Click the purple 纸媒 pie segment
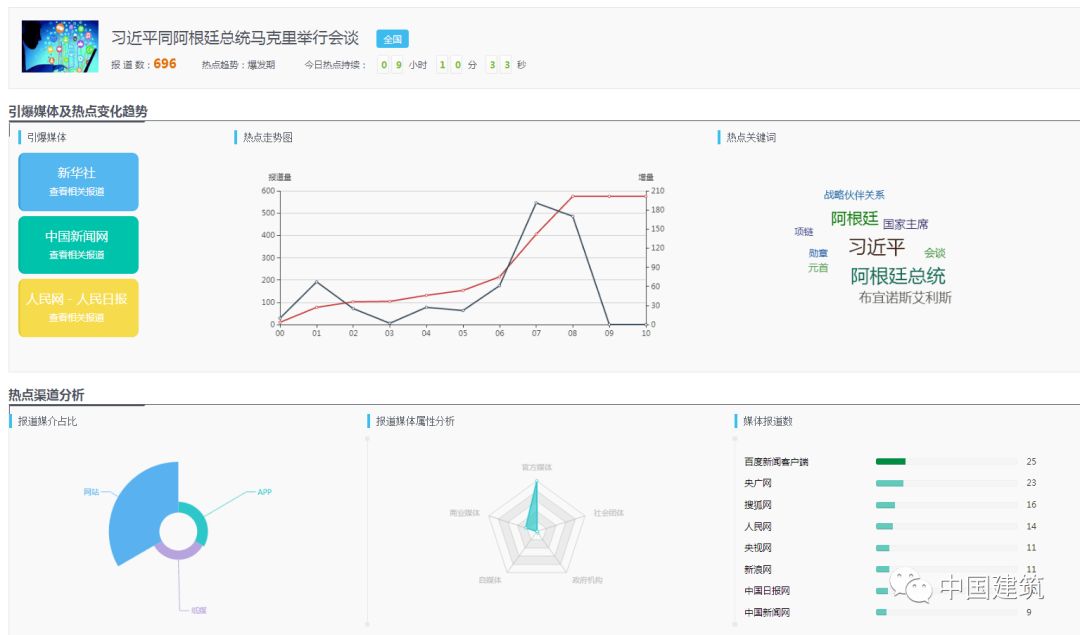1080x635 pixels. pyautogui.click(x=178, y=552)
